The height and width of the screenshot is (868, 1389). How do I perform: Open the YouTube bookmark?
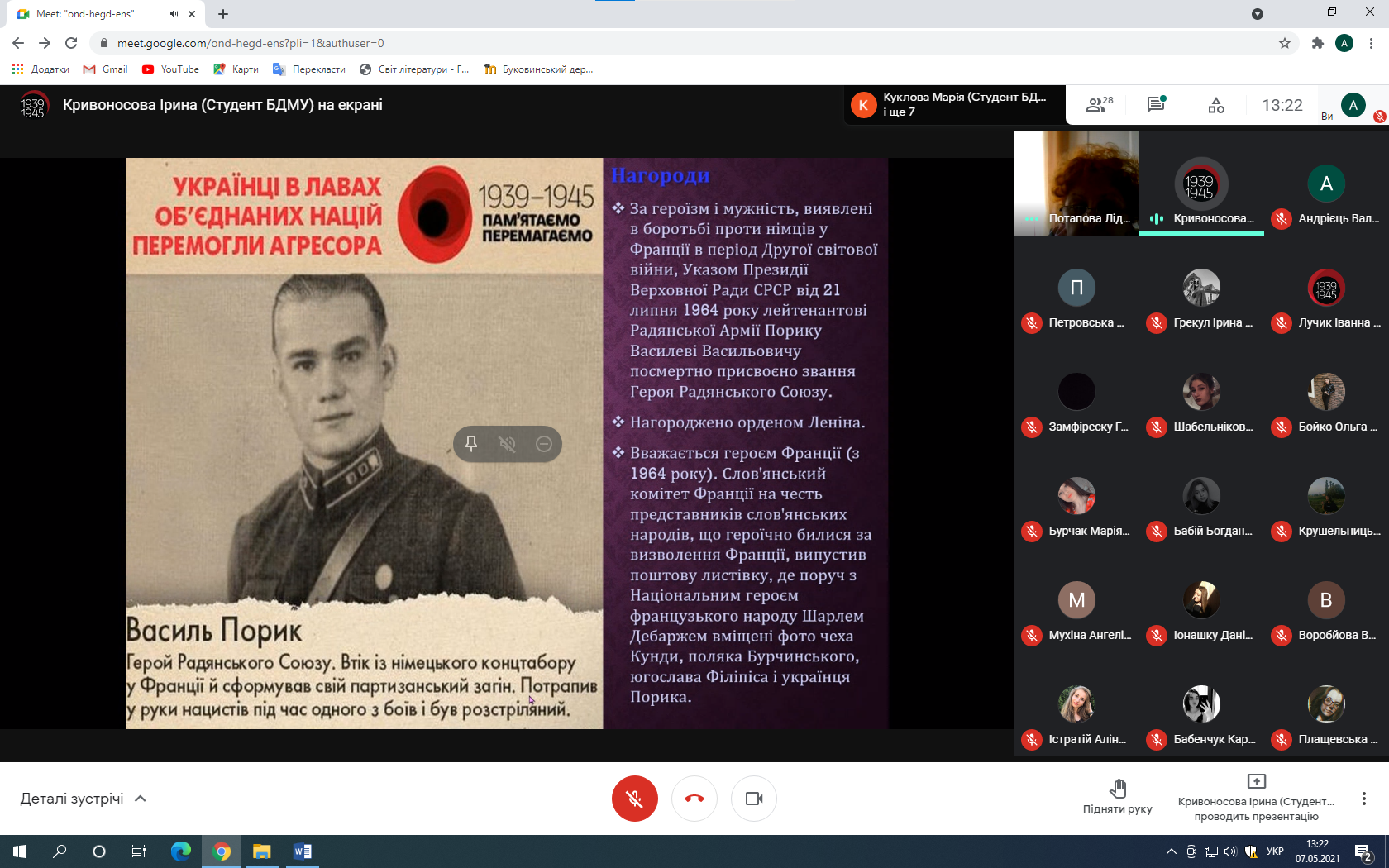[171, 69]
